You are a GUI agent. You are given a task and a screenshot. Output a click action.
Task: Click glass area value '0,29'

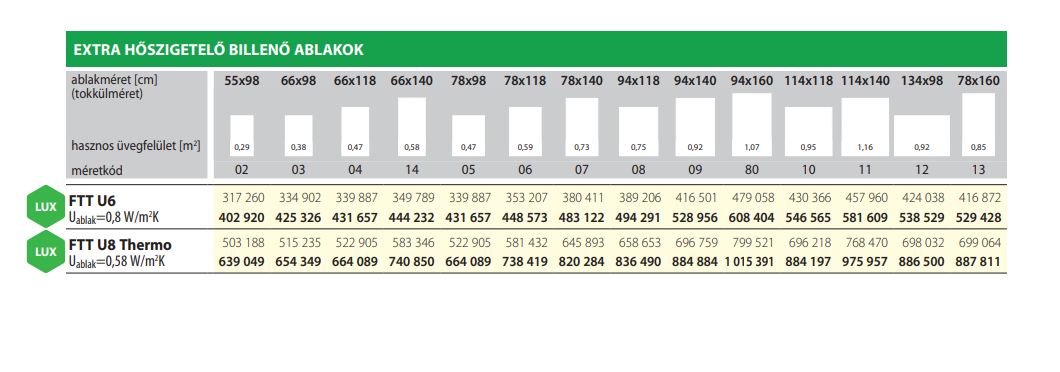(241, 147)
